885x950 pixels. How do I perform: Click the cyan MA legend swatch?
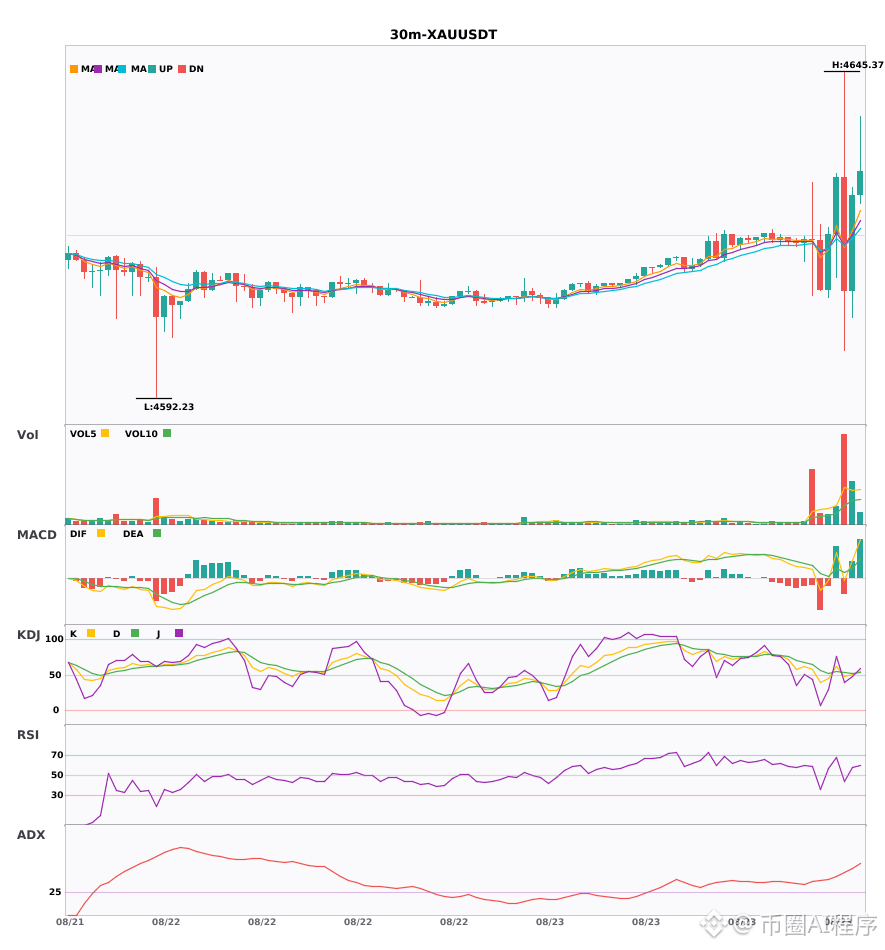click(x=122, y=69)
